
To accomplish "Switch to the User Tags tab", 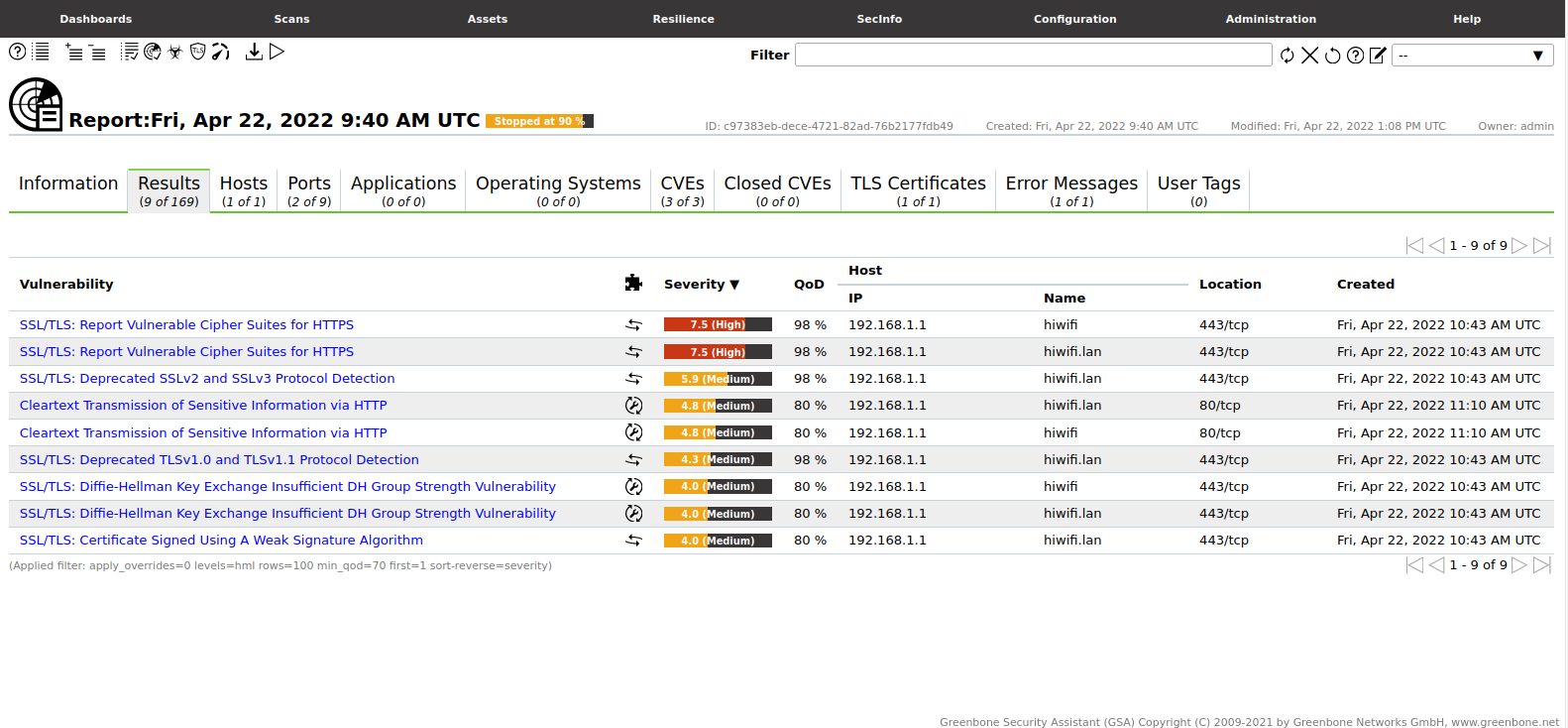I will [x=1198, y=189].
